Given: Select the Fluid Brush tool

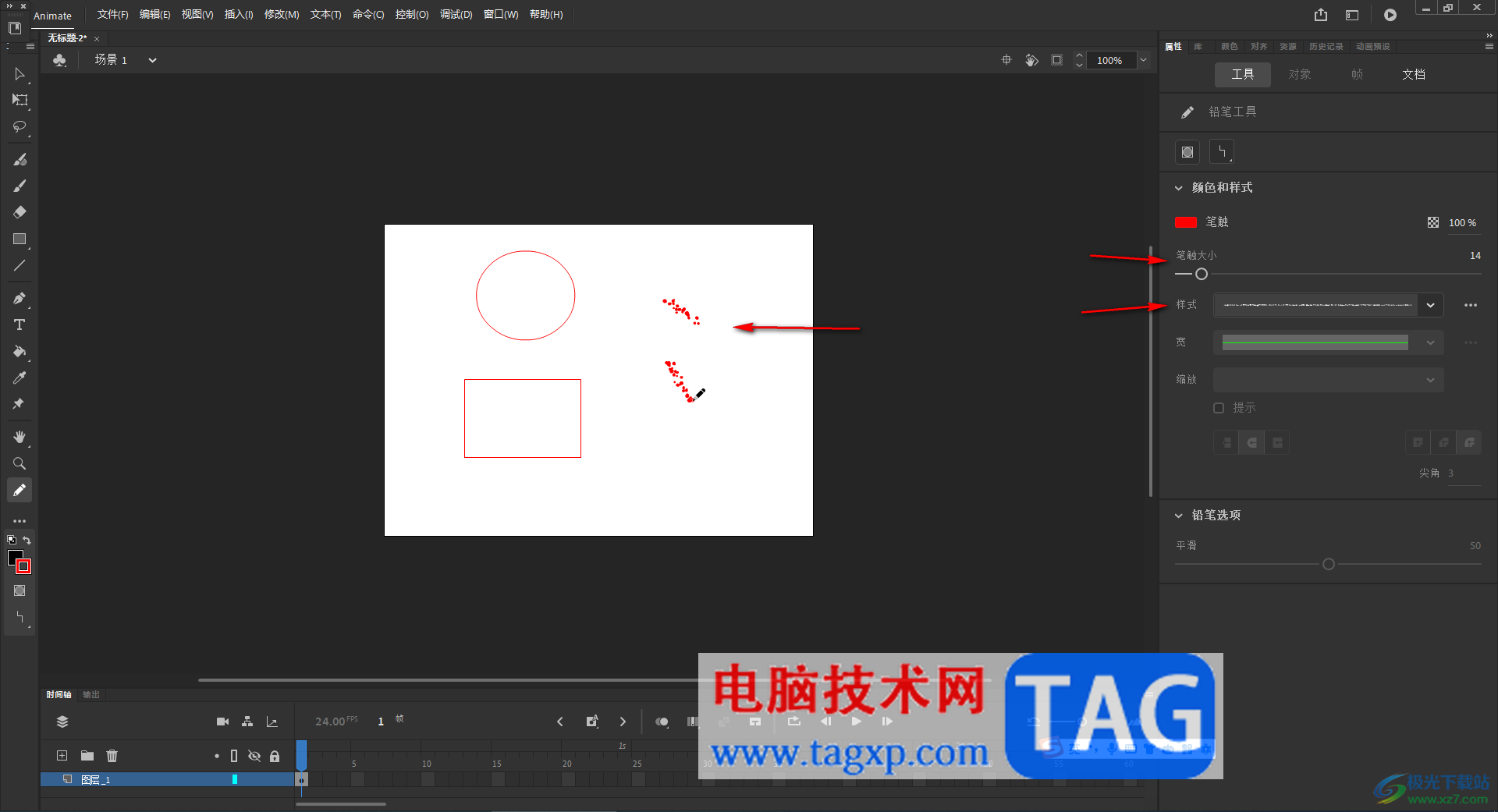Looking at the screenshot, I should pyautogui.click(x=20, y=159).
